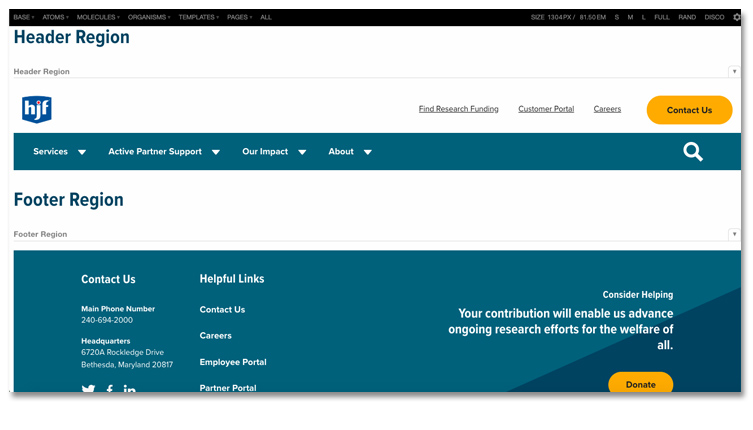Viewport: 753px width, 430px height.
Task: Click the Main Phone Number label
Action: coord(118,309)
